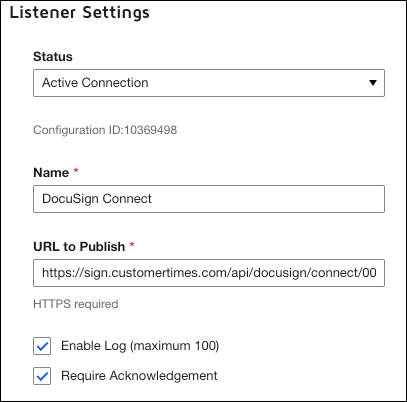Image resolution: width=407 pixels, height=402 pixels.
Task: Click the URL to Publish label
Action: (x=79, y=247)
